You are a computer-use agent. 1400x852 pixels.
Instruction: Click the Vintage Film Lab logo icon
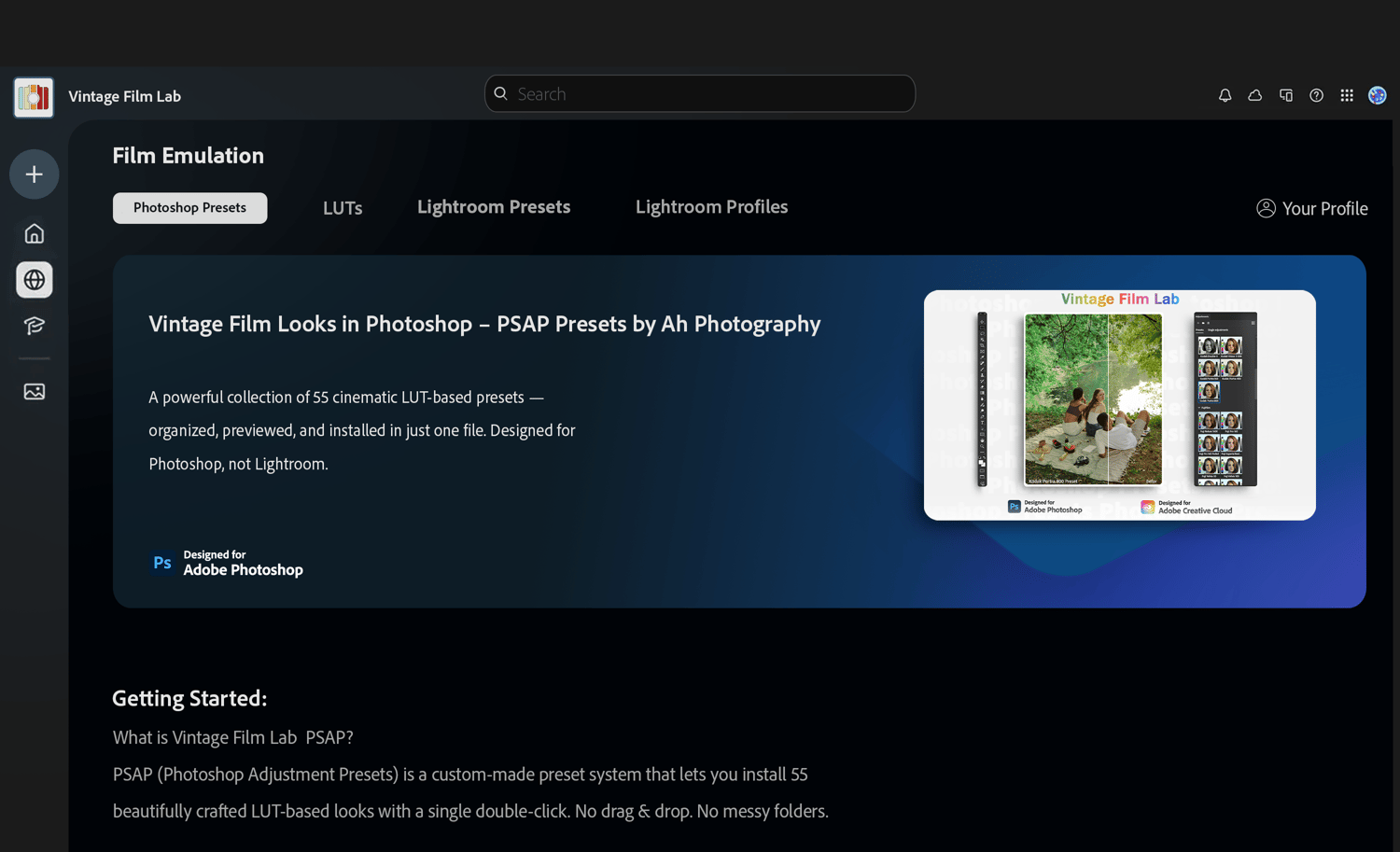(34, 97)
